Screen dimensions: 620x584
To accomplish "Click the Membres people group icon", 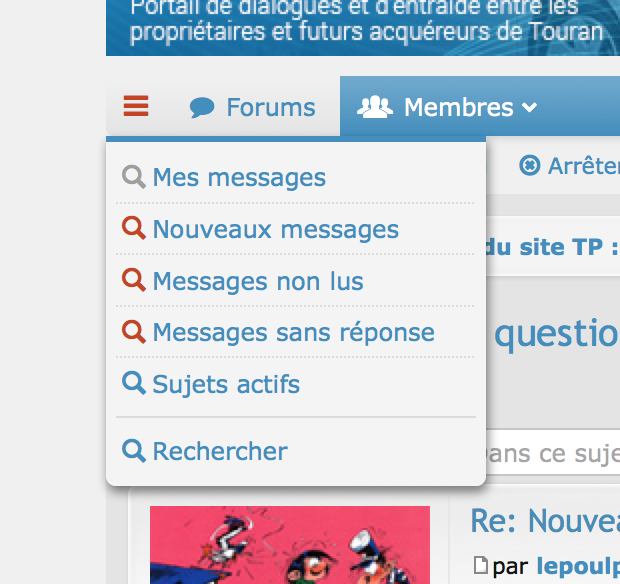I will pos(375,106).
